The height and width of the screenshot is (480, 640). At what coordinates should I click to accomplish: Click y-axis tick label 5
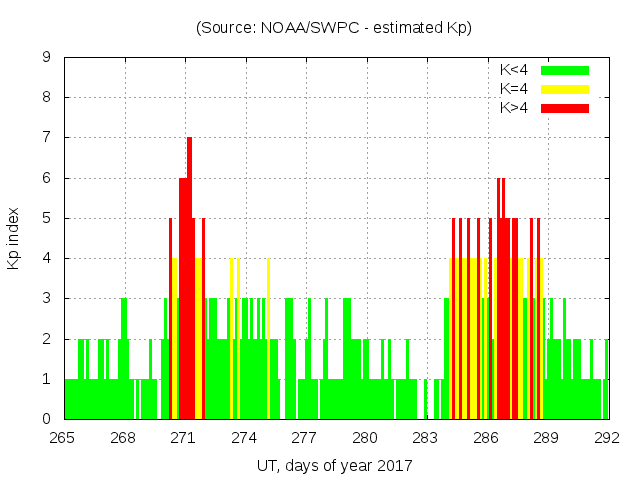[x=47, y=219]
